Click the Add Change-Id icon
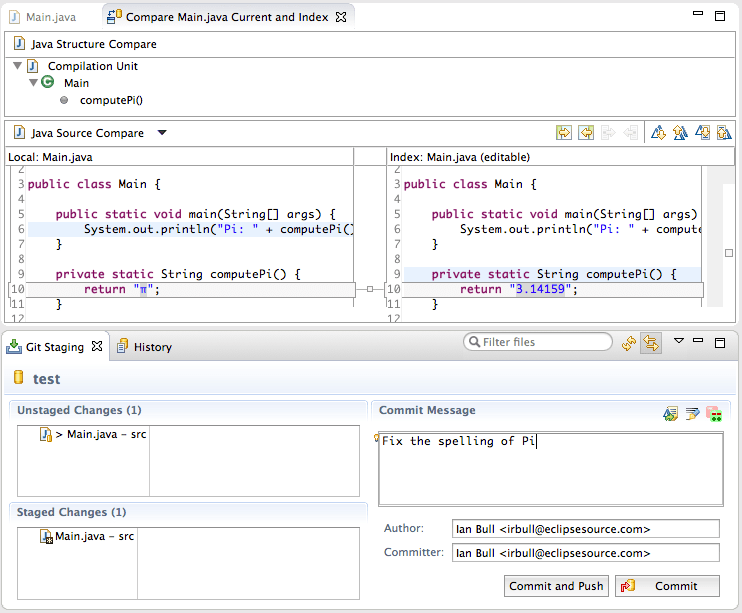742x613 pixels. click(x=713, y=413)
